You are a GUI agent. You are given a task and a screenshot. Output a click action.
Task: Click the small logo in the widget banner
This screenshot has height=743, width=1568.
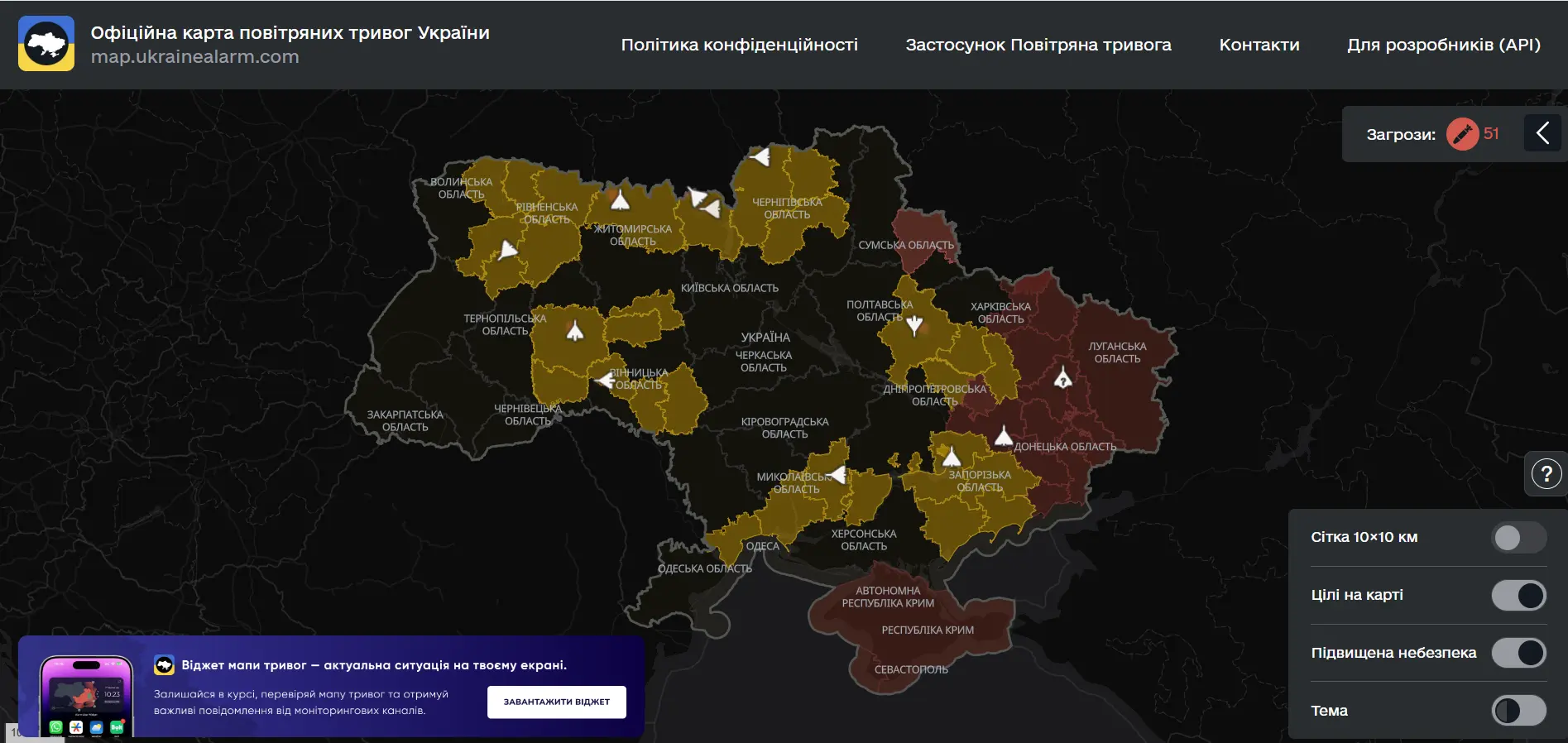[x=164, y=665]
